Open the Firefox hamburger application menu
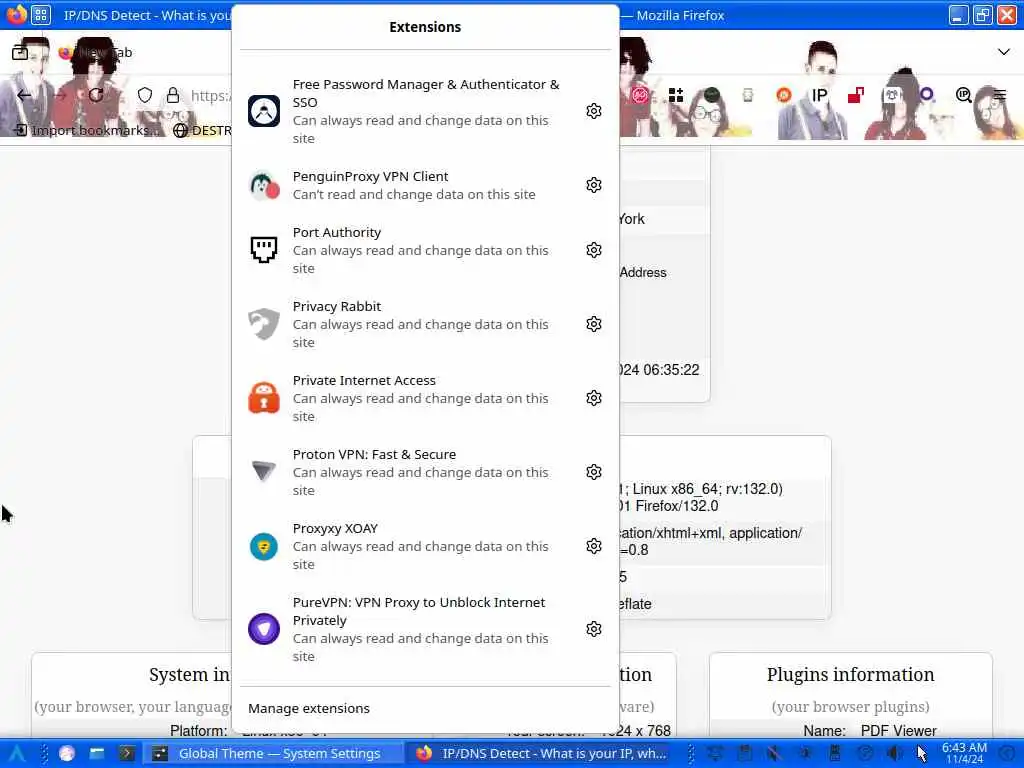 click(1000, 95)
